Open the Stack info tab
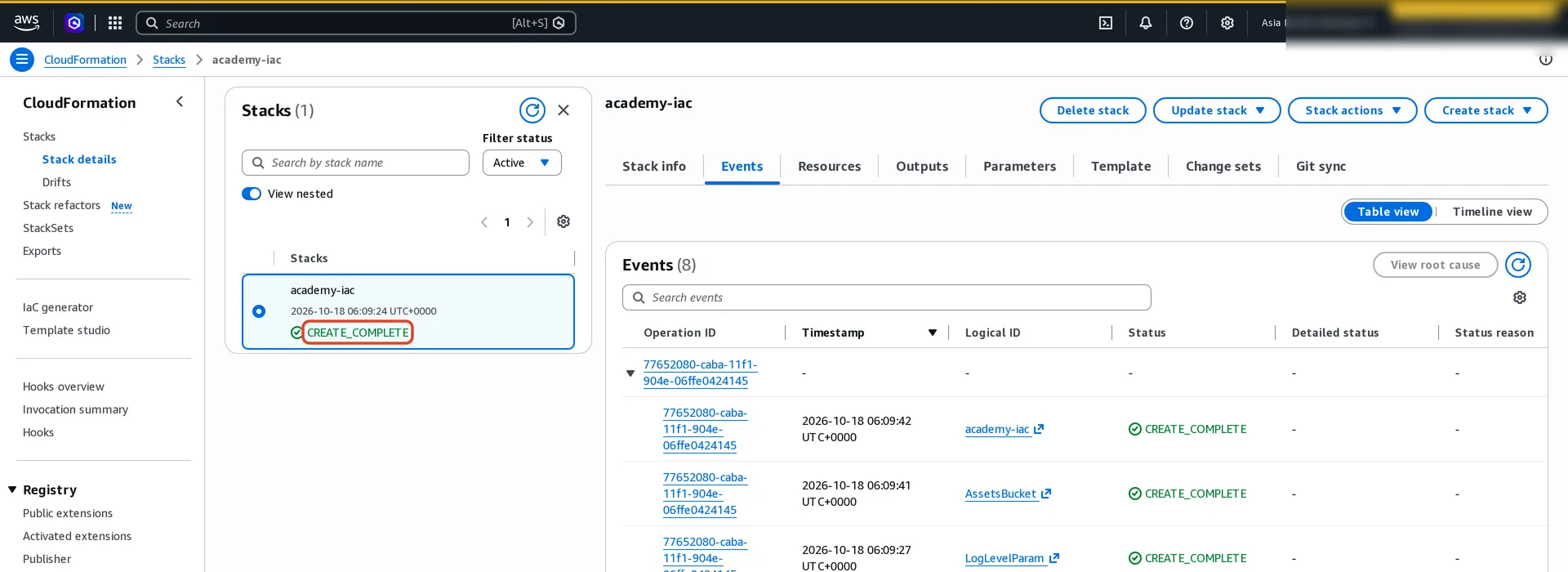 (x=654, y=166)
